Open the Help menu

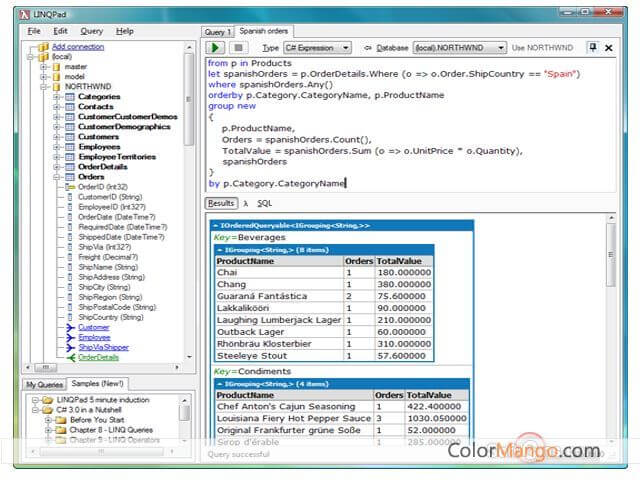tap(124, 31)
